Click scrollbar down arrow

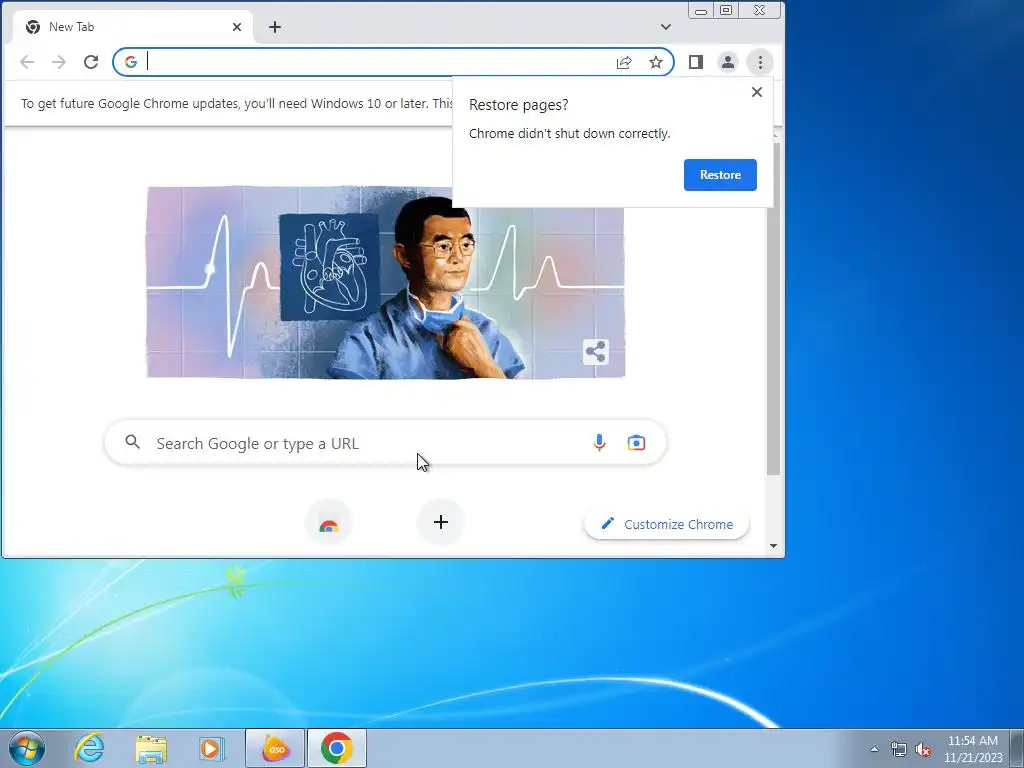tap(773, 546)
